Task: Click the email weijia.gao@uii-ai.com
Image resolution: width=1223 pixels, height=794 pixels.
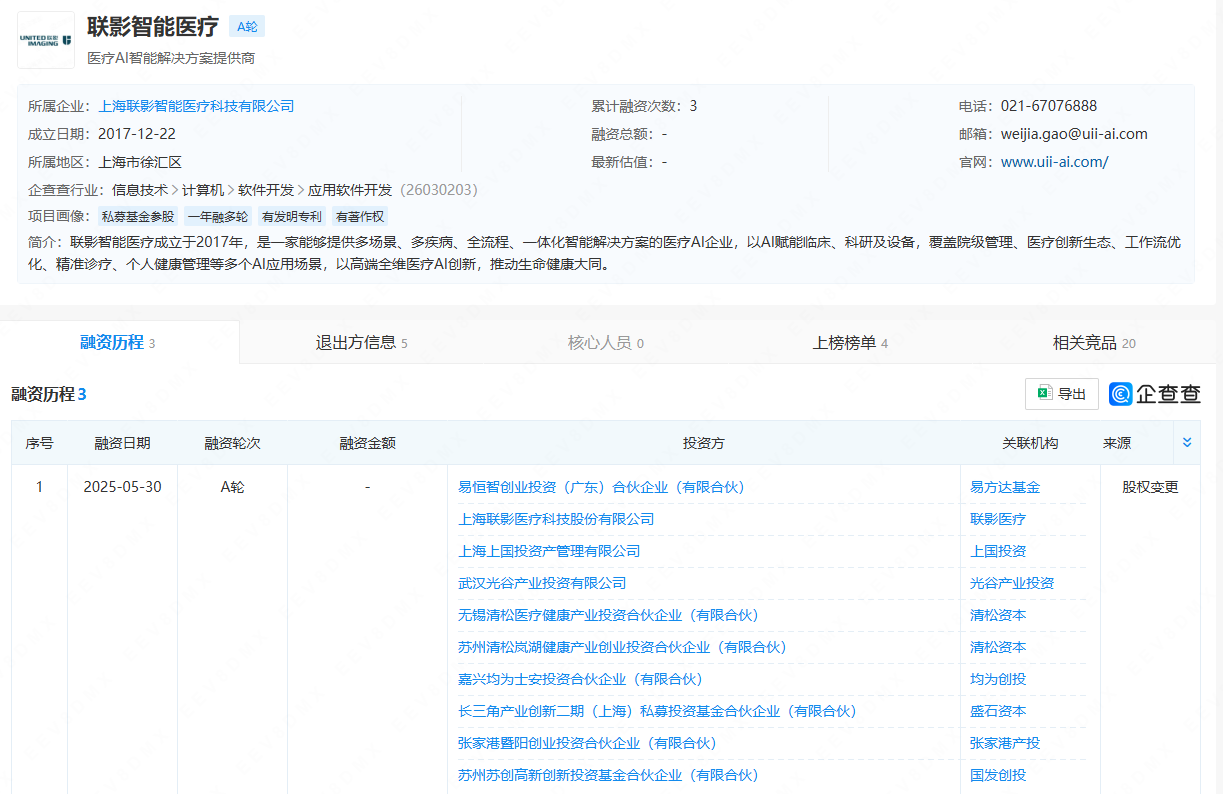Action: click(1074, 134)
